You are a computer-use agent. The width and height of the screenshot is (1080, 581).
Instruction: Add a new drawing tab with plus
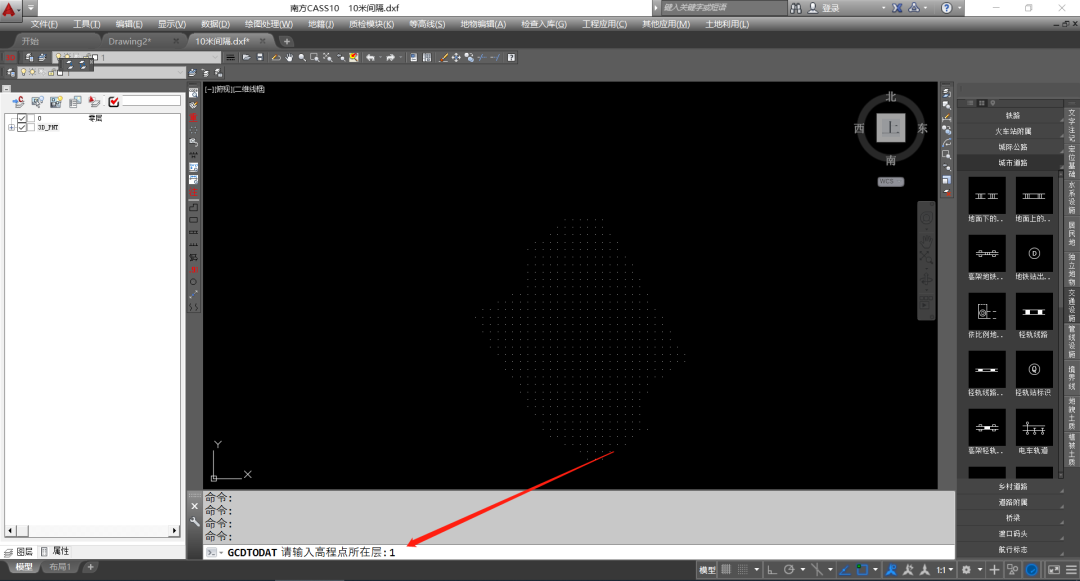(287, 41)
